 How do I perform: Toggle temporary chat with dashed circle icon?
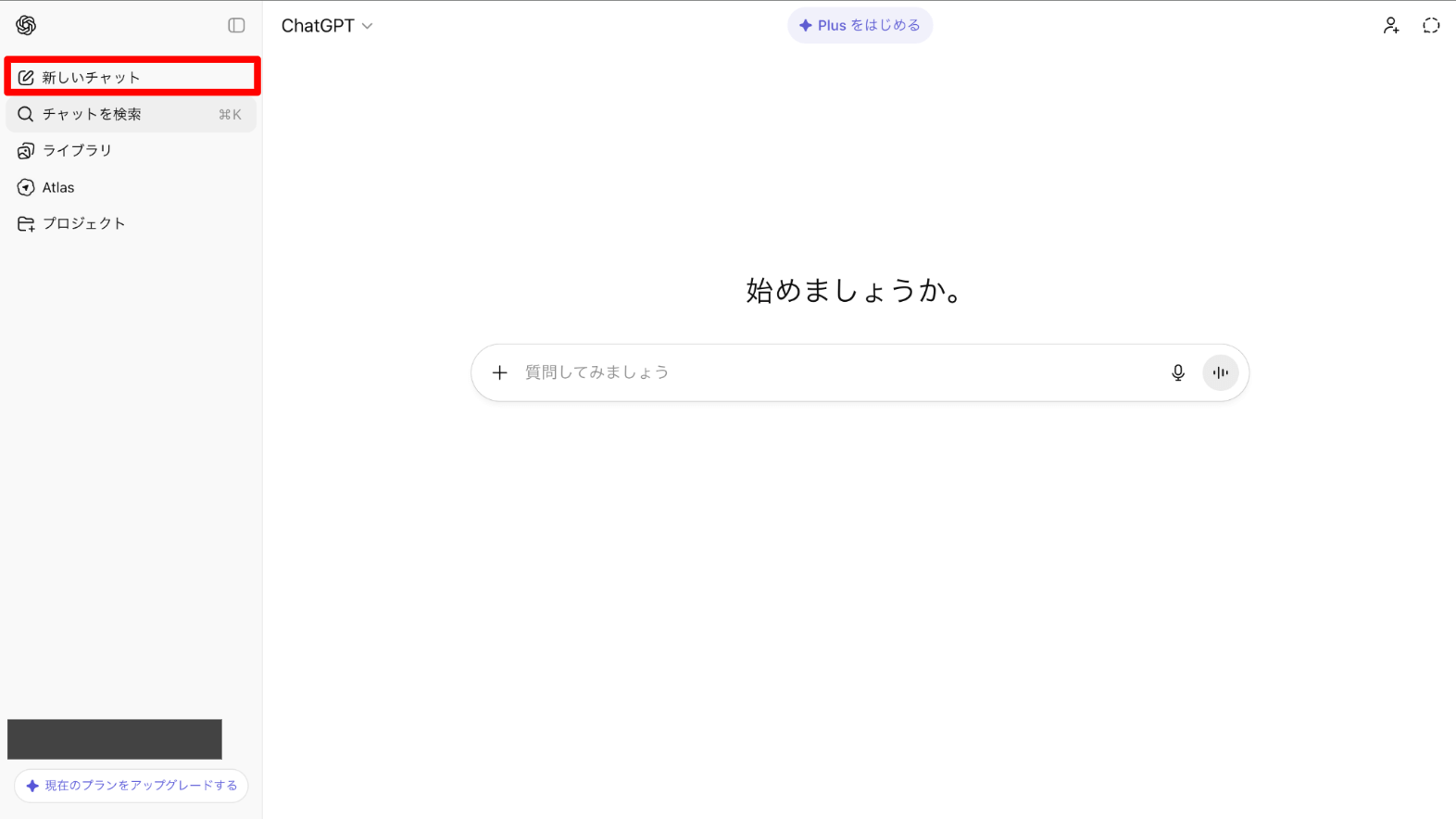(1431, 26)
